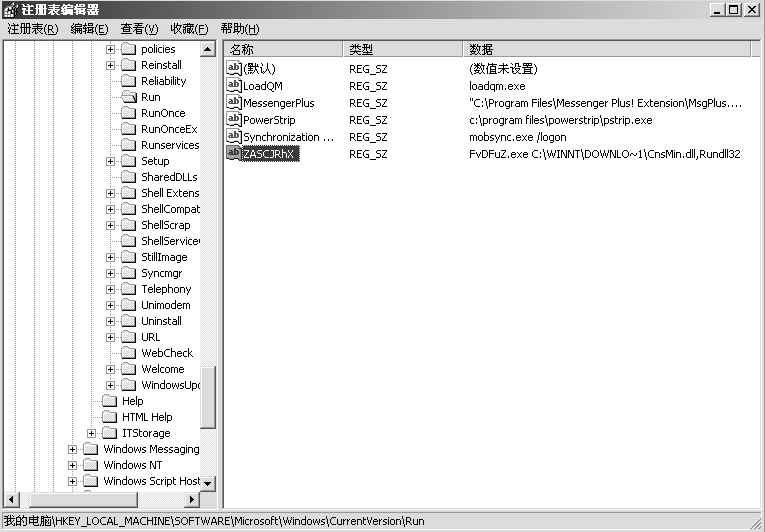765x532 pixels.
Task: Expand the Windows NT key
Action: pos(72,466)
